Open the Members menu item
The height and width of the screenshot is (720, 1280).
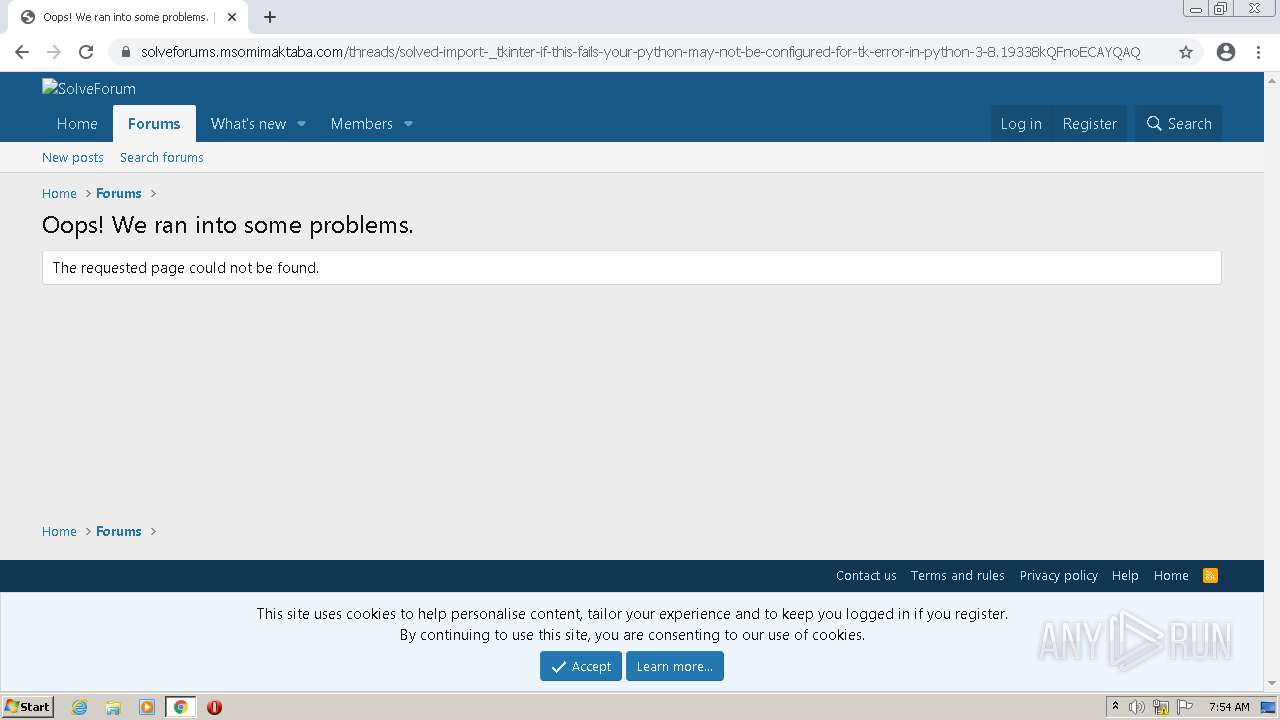pyautogui.click(x=361, y=124)
